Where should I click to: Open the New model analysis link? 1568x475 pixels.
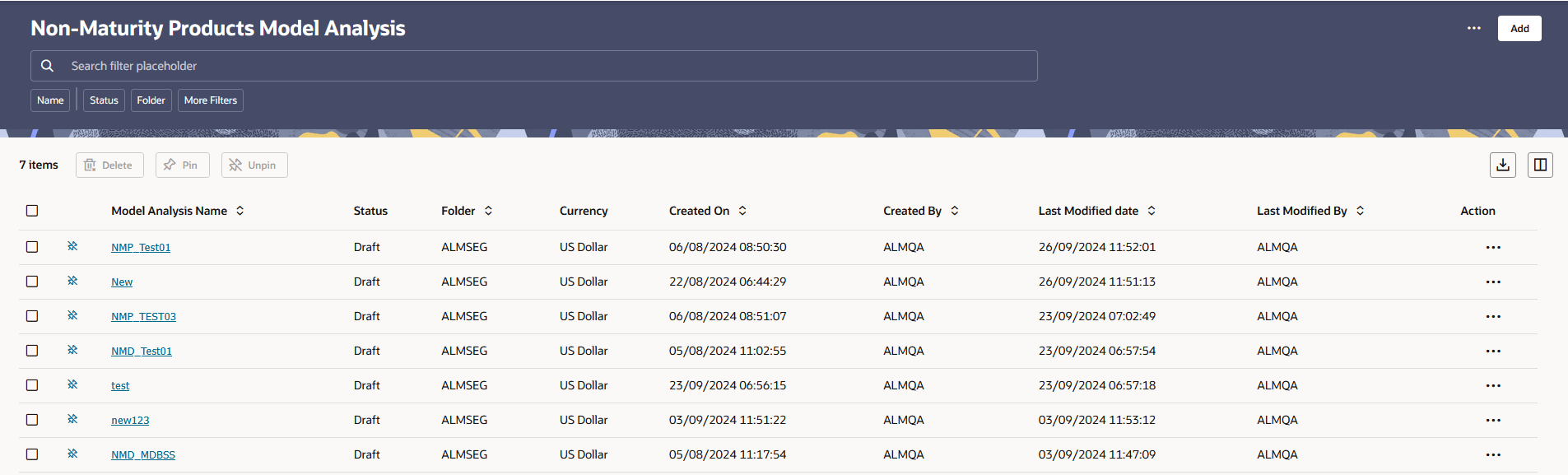pos(122,282)
